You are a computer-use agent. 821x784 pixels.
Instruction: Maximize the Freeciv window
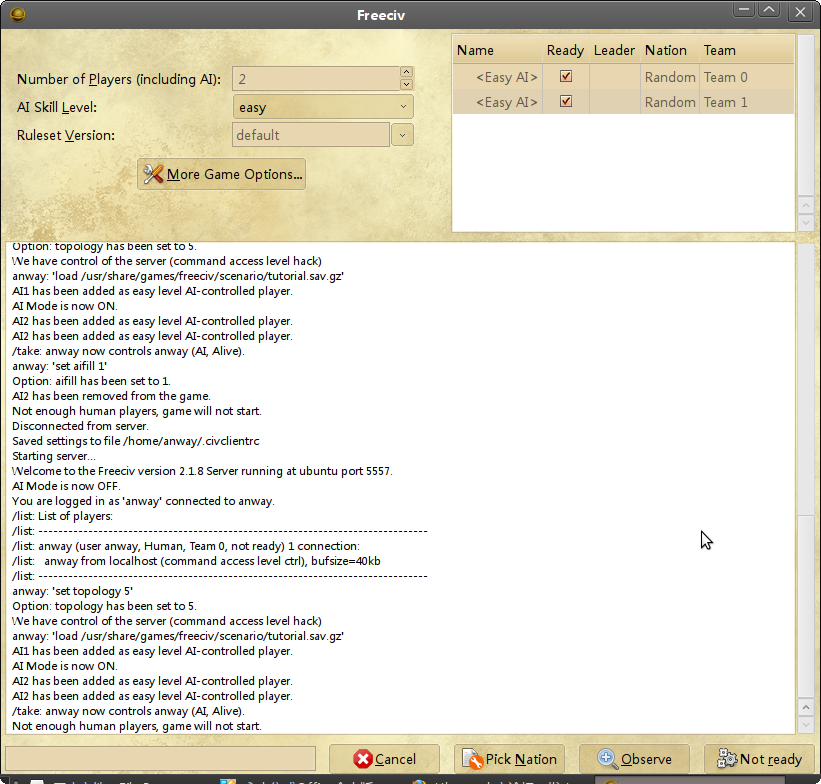[769, 10]
